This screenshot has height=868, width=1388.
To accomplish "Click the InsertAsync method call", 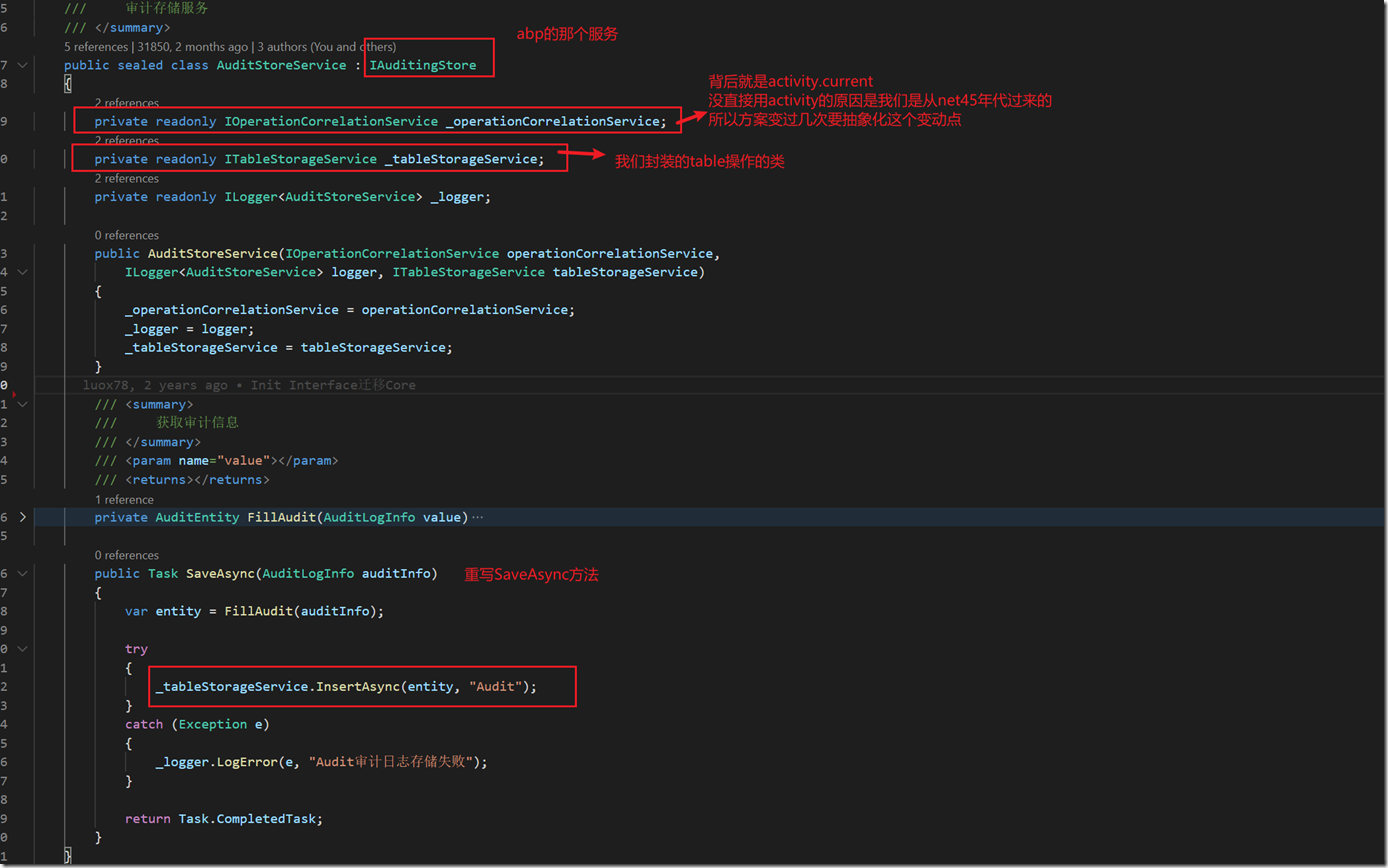I will (358, 687).
